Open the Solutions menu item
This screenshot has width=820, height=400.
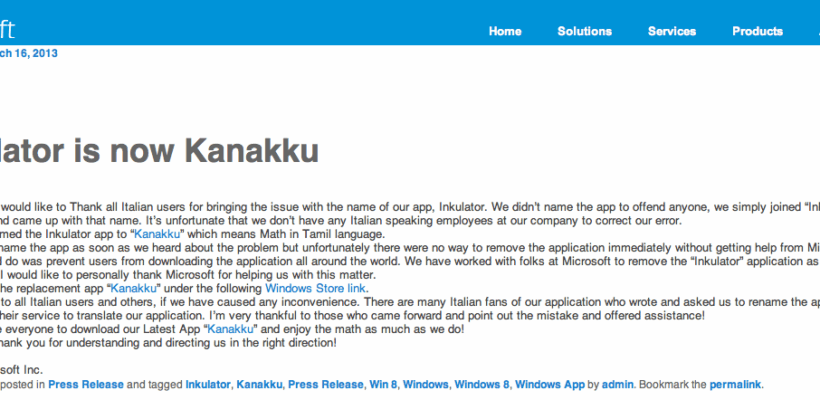(584, 31)
